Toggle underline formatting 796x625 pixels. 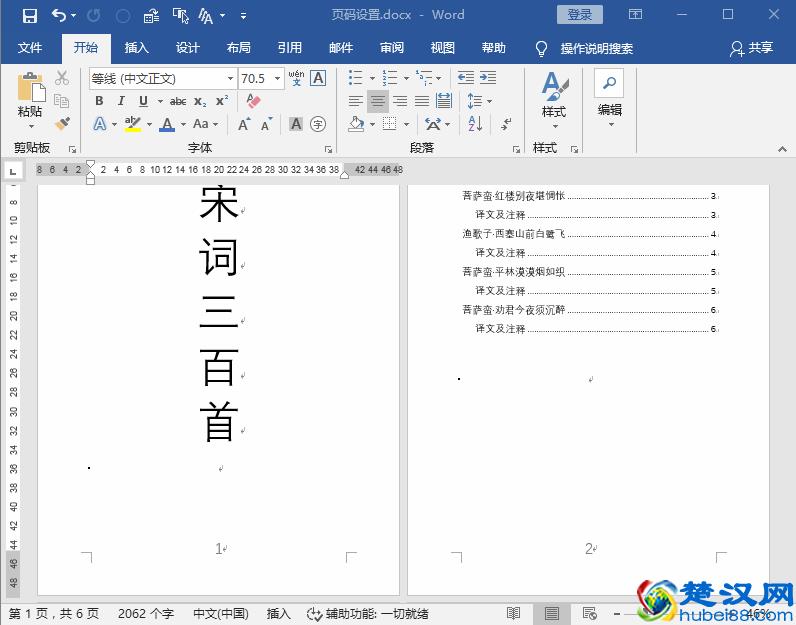click(x=143, y=101)
